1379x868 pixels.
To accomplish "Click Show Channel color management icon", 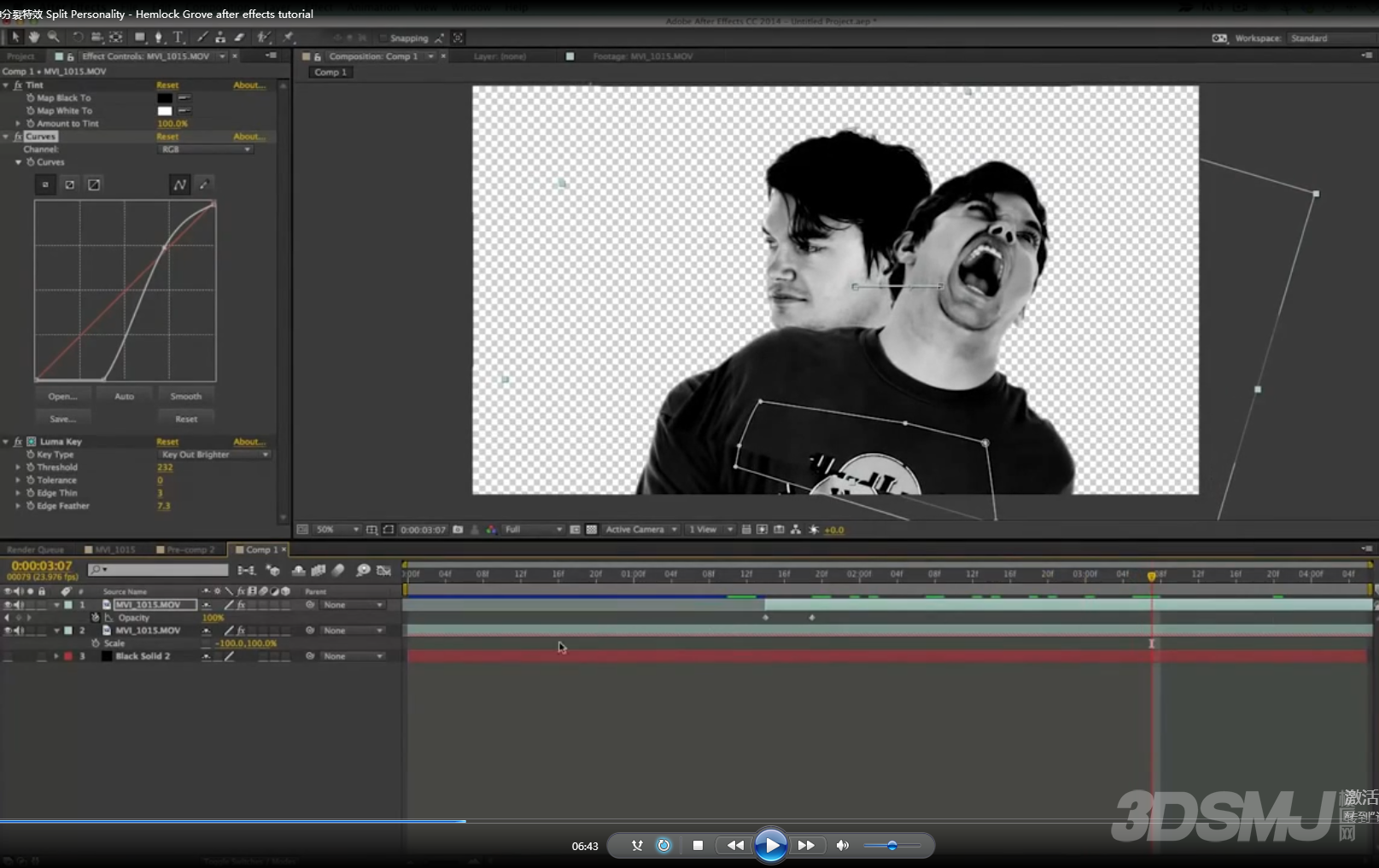I will coord(491,530).
